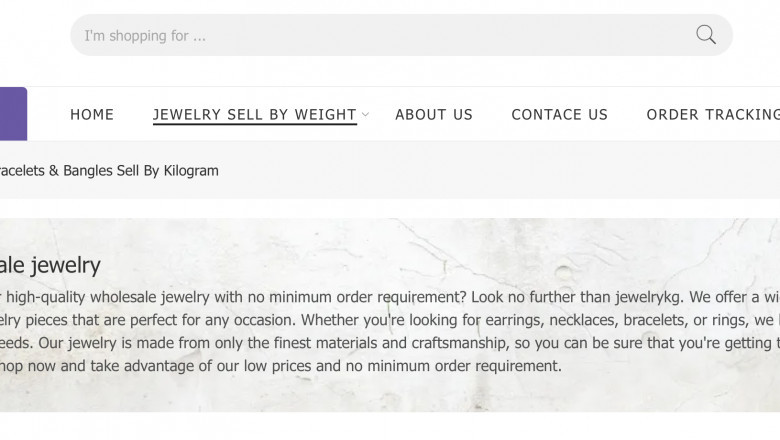The height and width of the screenshot is (440, 780).
Task: Go to the ABOUT US page
Action: 434,115
